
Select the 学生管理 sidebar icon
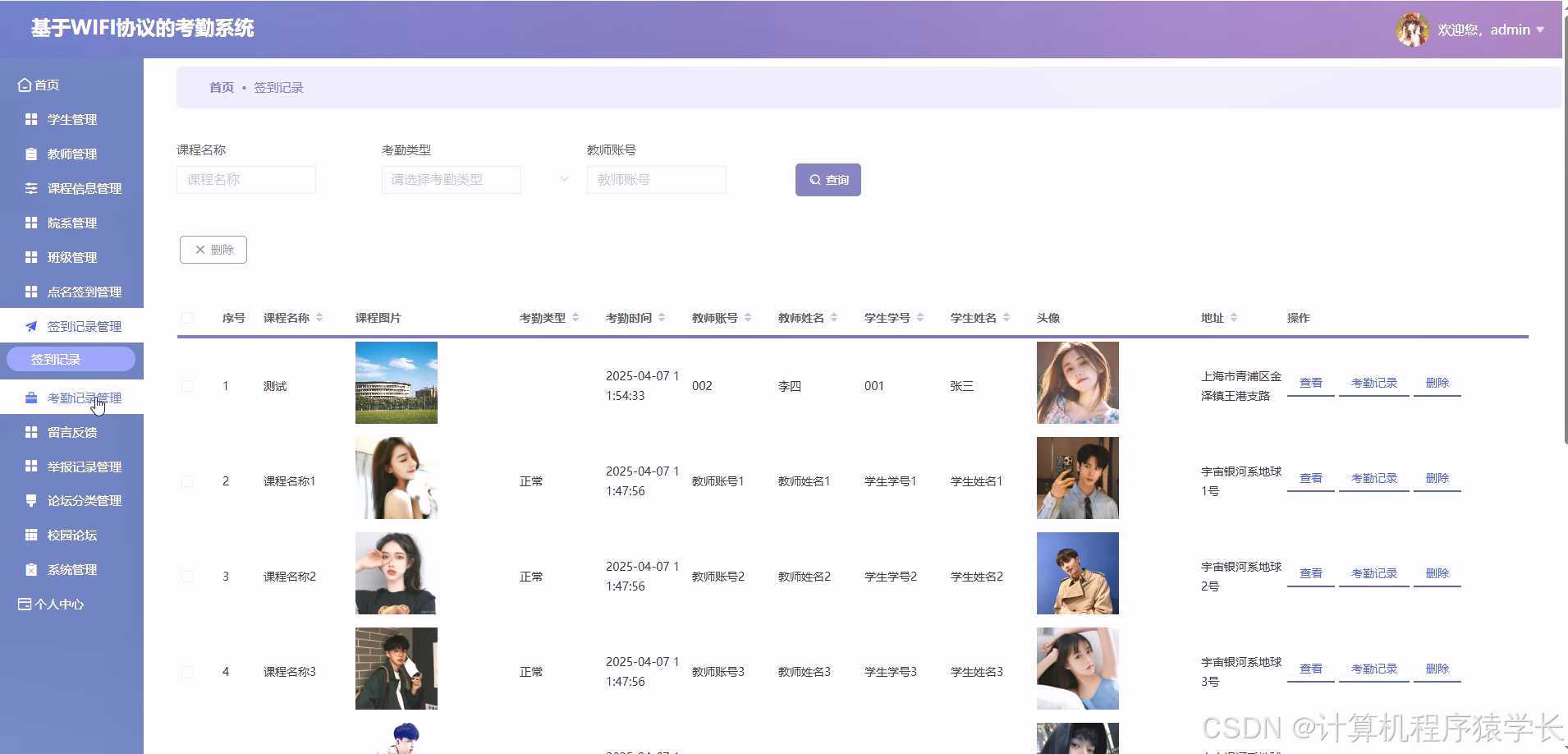(30, 119)
